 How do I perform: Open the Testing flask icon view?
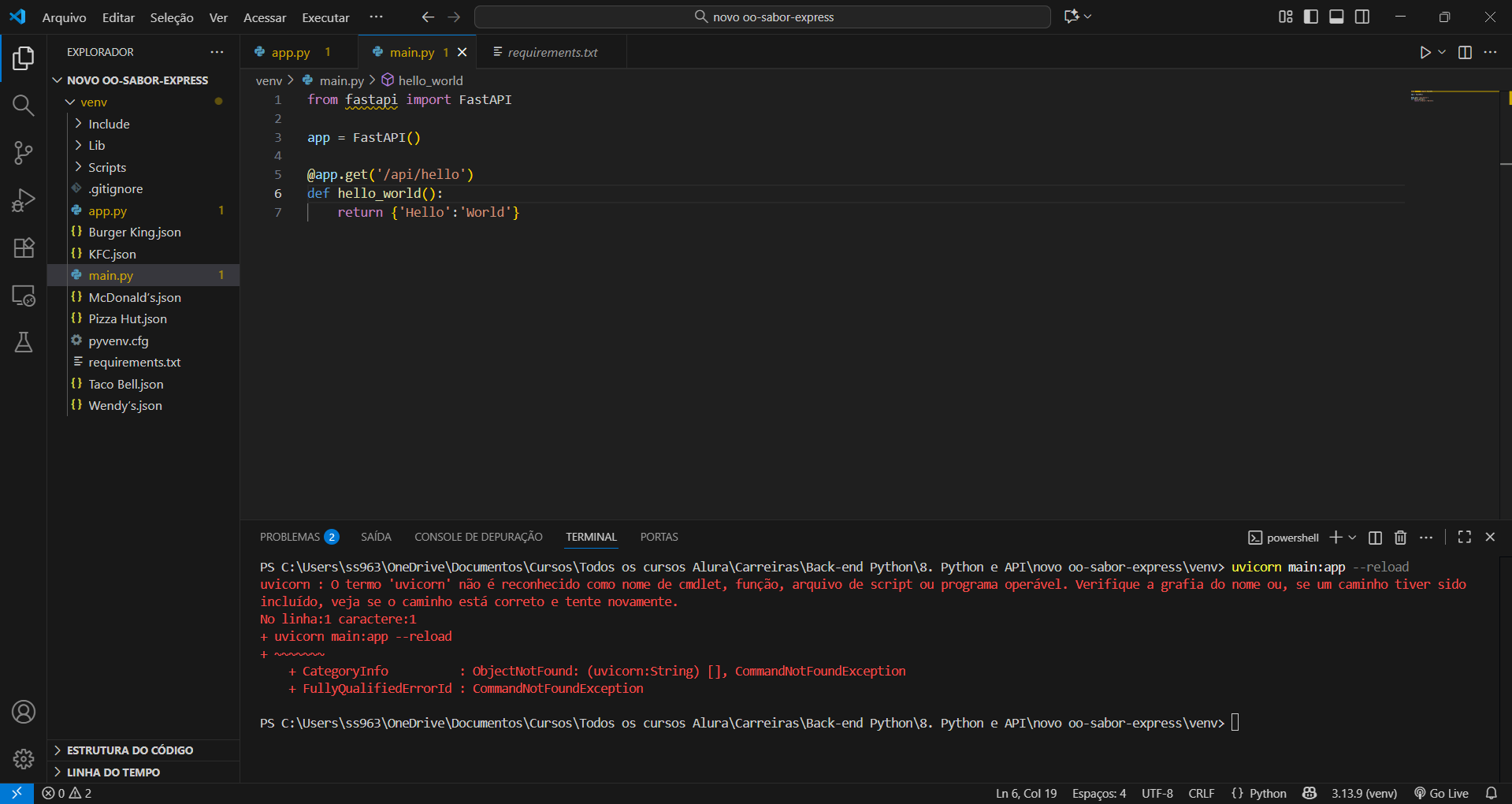pos(23,342)
